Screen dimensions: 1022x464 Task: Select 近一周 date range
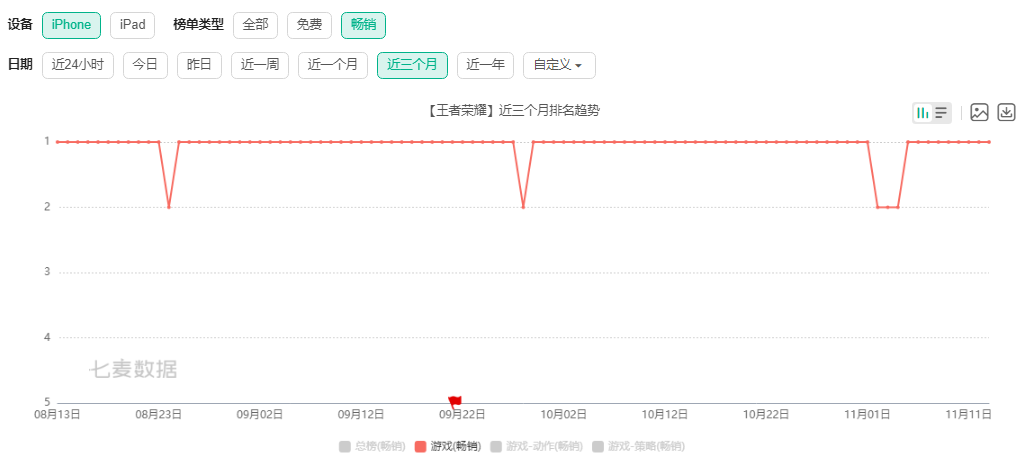coord(260,65)
